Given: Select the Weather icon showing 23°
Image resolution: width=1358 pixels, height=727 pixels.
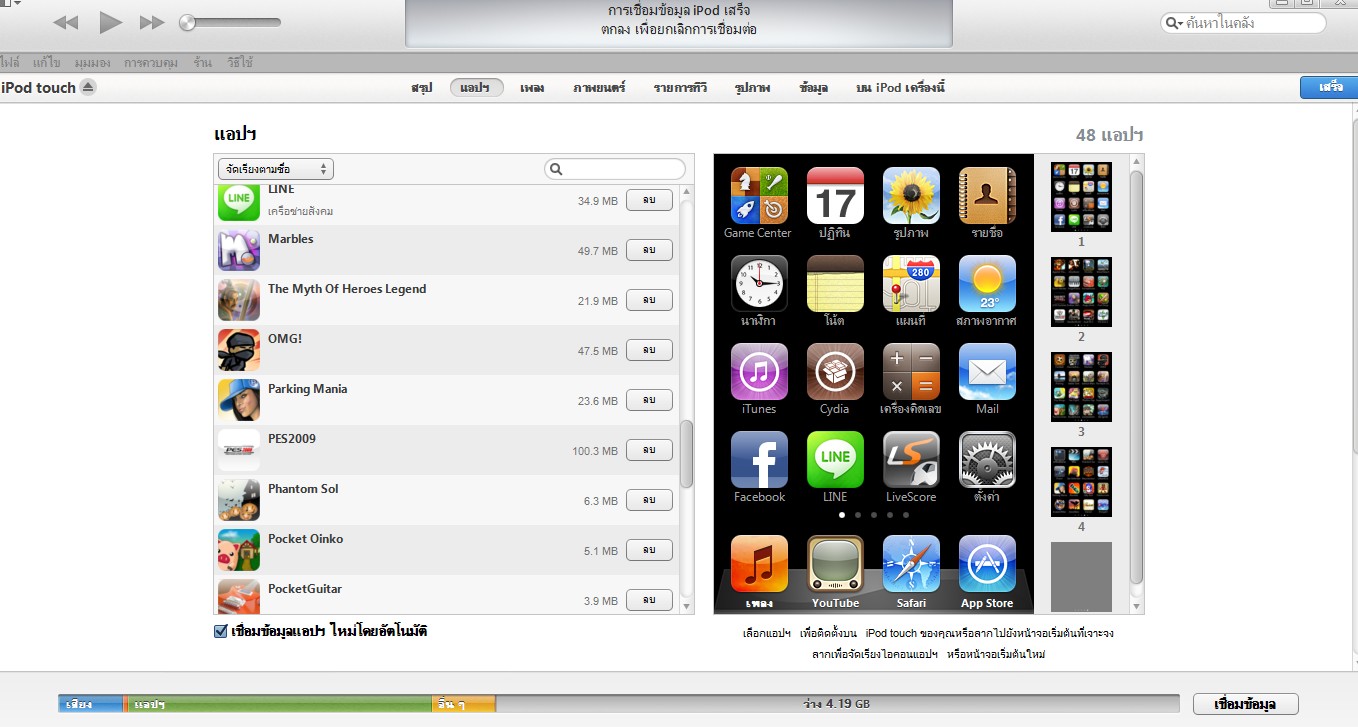Looking at the screenshot, I should 987,283.
